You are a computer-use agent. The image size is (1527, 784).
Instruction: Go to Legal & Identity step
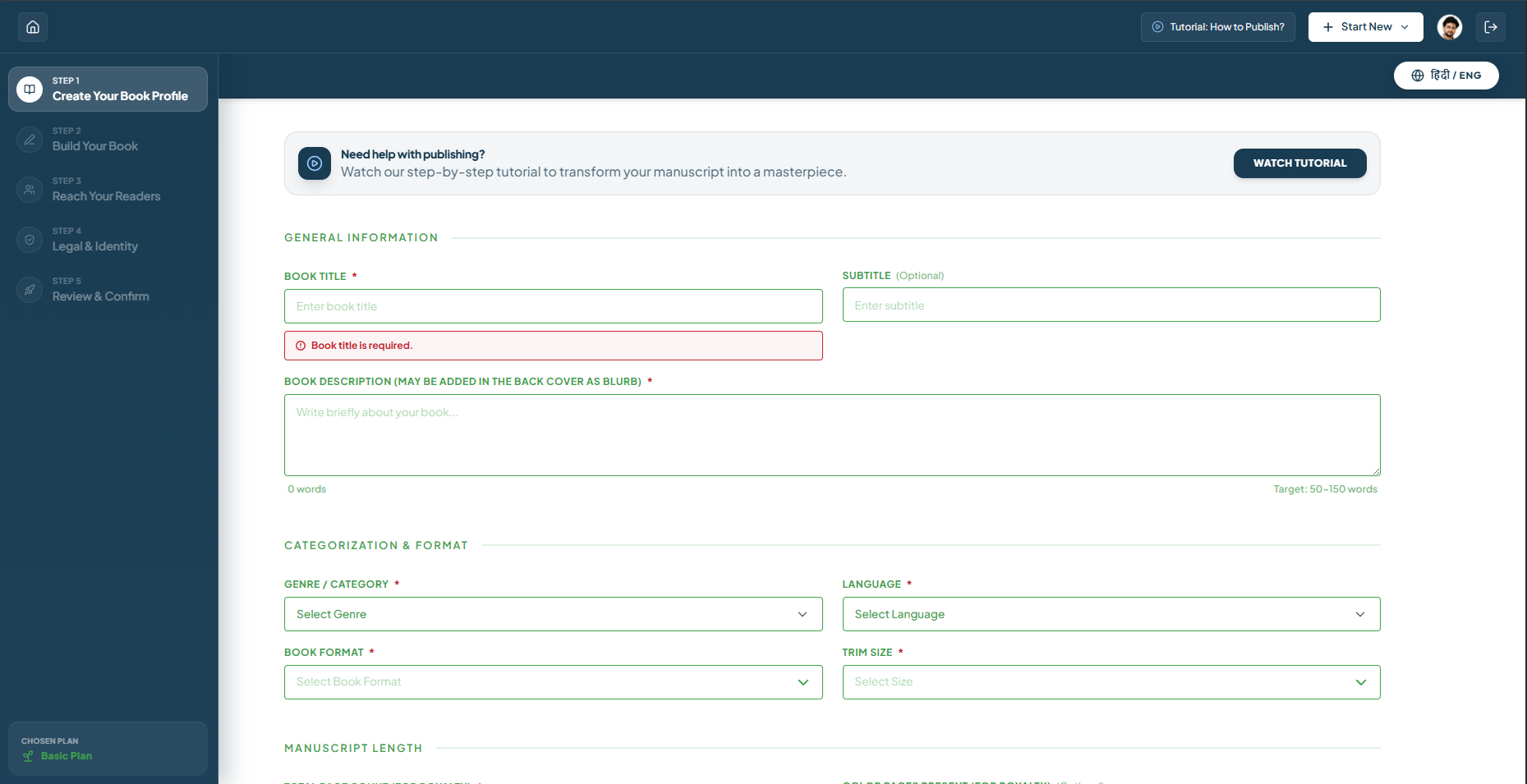click(108, 240)
